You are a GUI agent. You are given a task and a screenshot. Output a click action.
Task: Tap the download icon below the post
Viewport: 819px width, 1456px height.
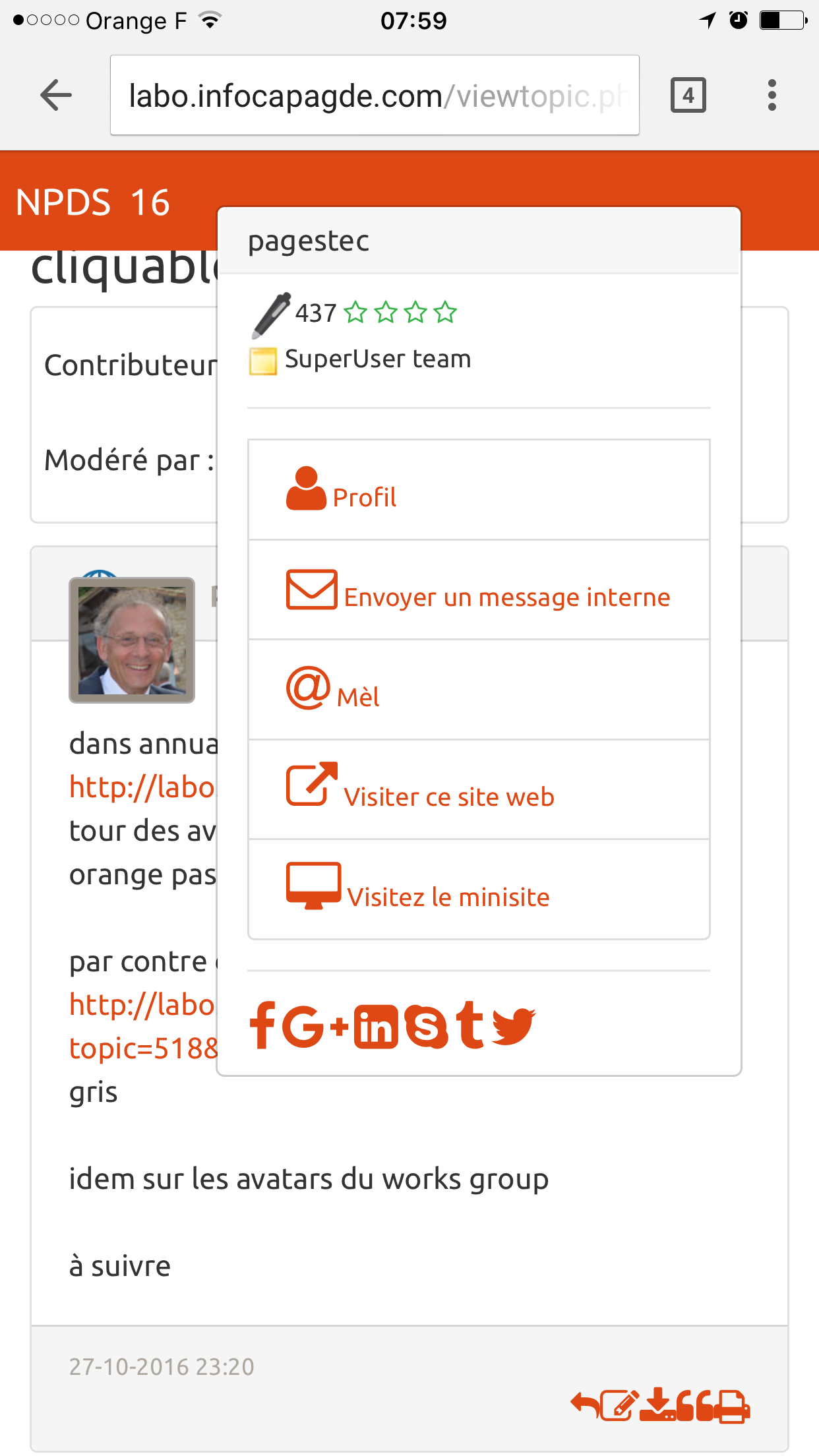coord(657,1404)
